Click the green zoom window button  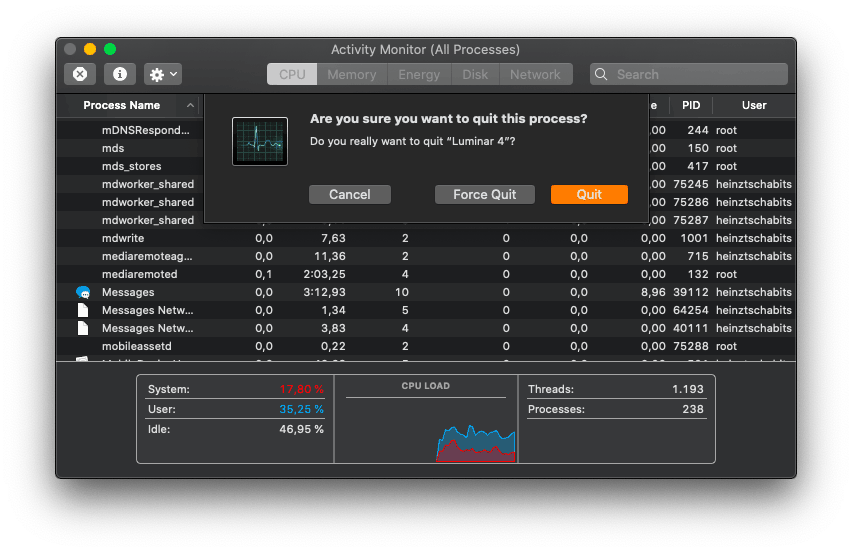[x=110, y=49]
